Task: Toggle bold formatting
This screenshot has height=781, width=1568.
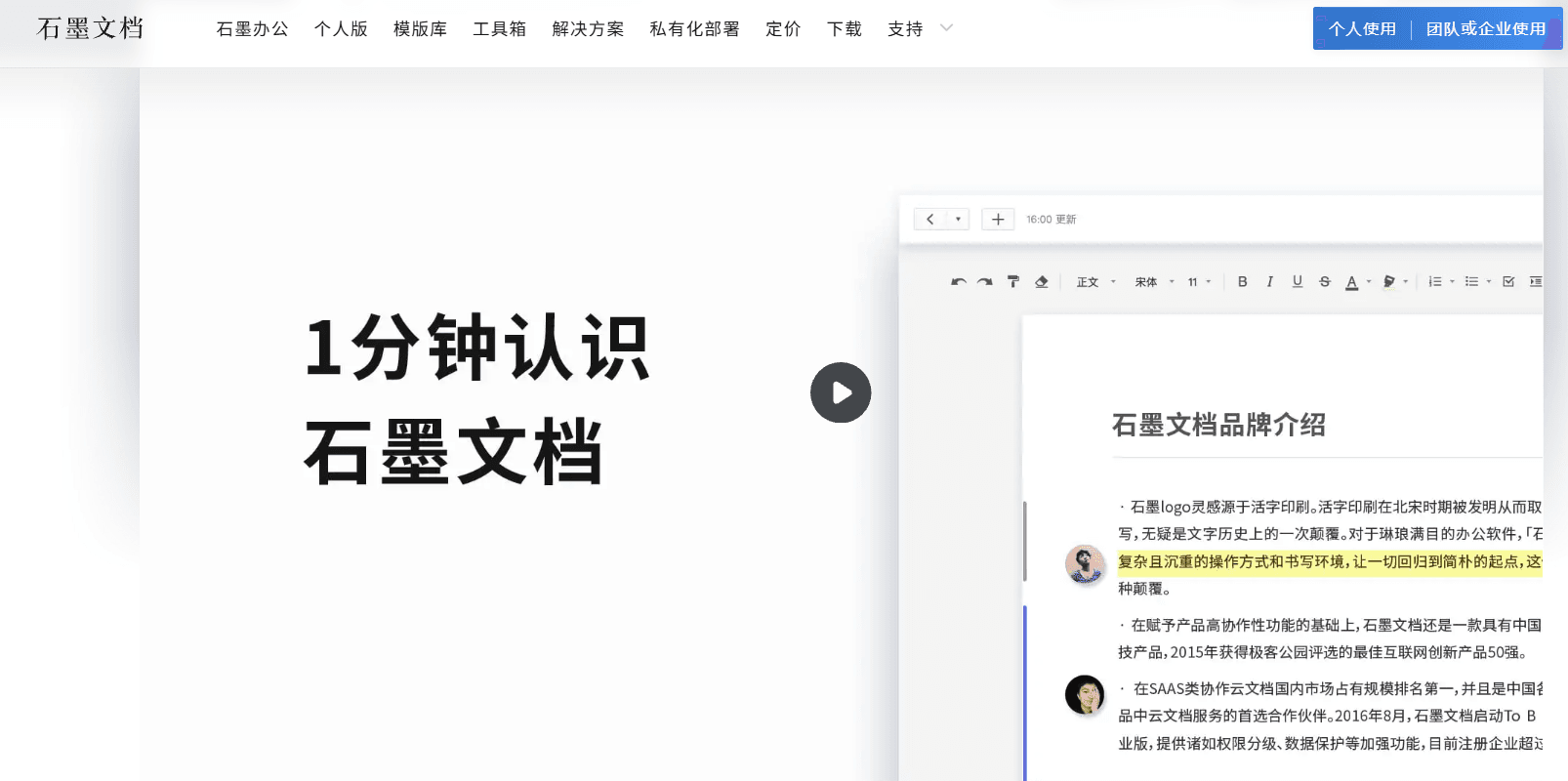Action: click(1243, 281)
